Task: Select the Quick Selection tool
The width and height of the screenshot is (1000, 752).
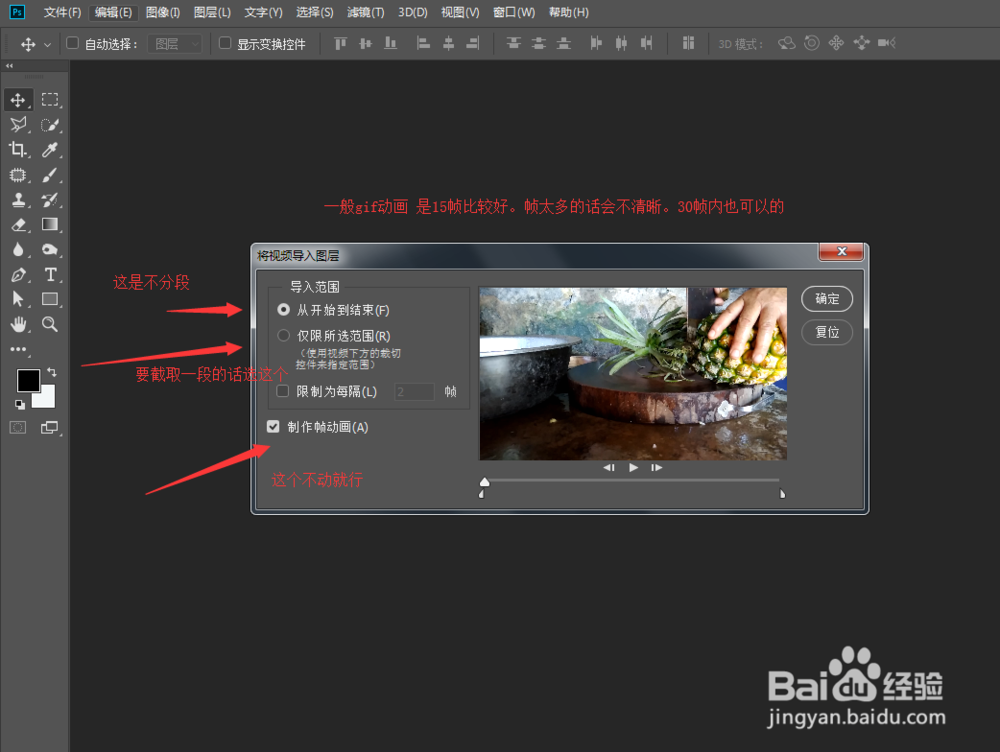Action: (50, 124)
